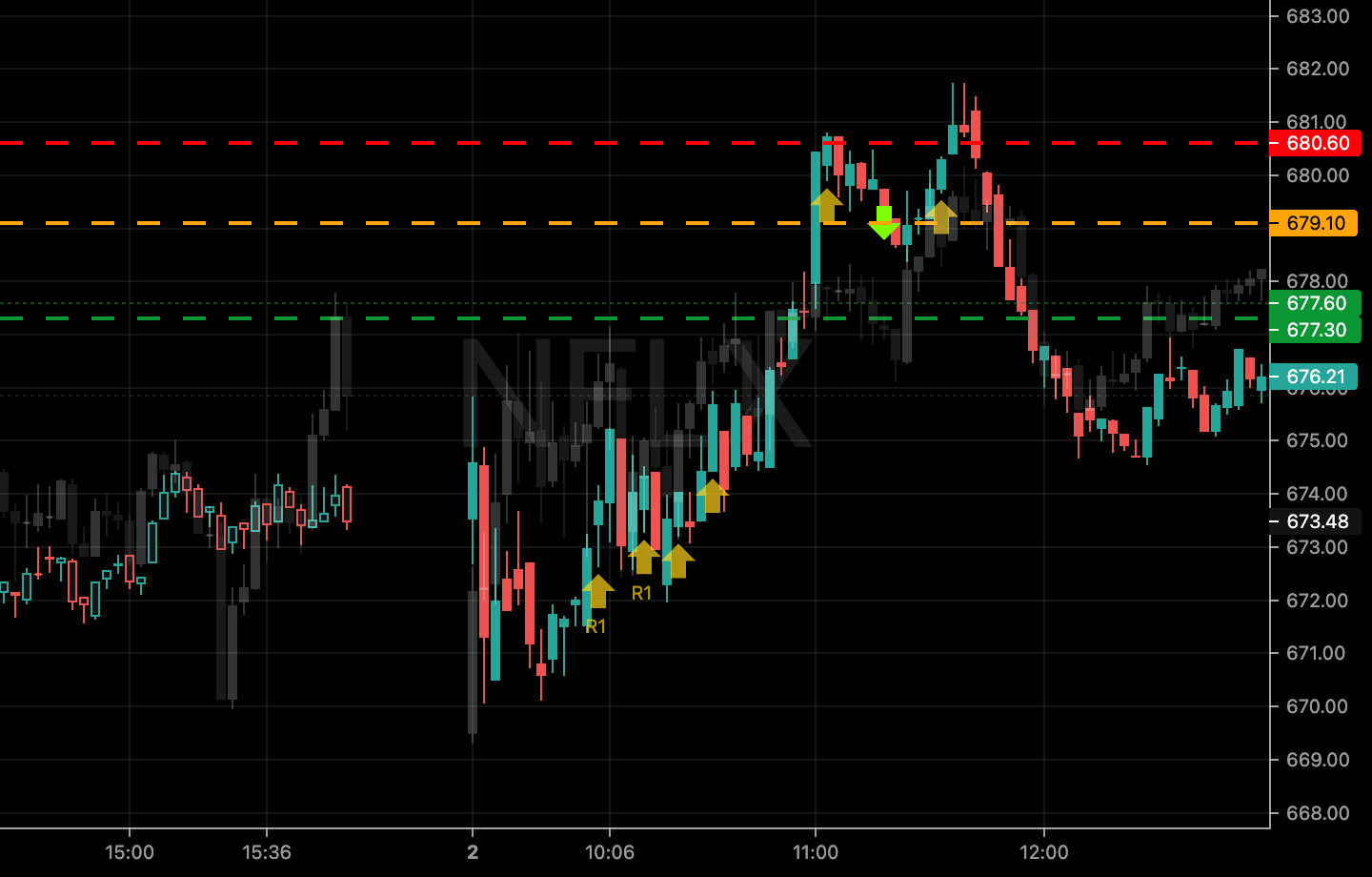Click the orange 679.10 price label
The width and height of the screenshot is (1372, 877).
(1315, 223)
